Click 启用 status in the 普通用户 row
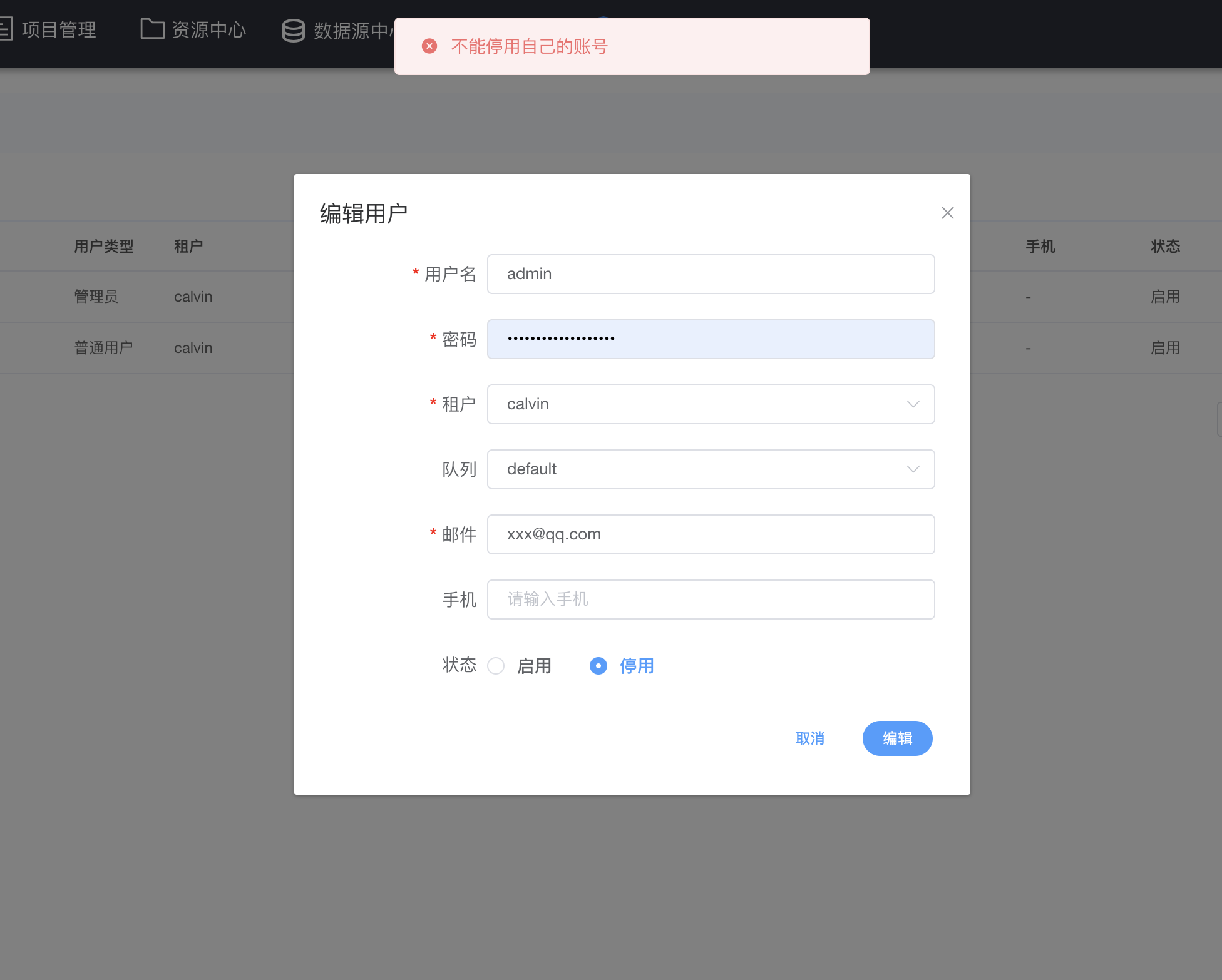 pos(1166,348)
